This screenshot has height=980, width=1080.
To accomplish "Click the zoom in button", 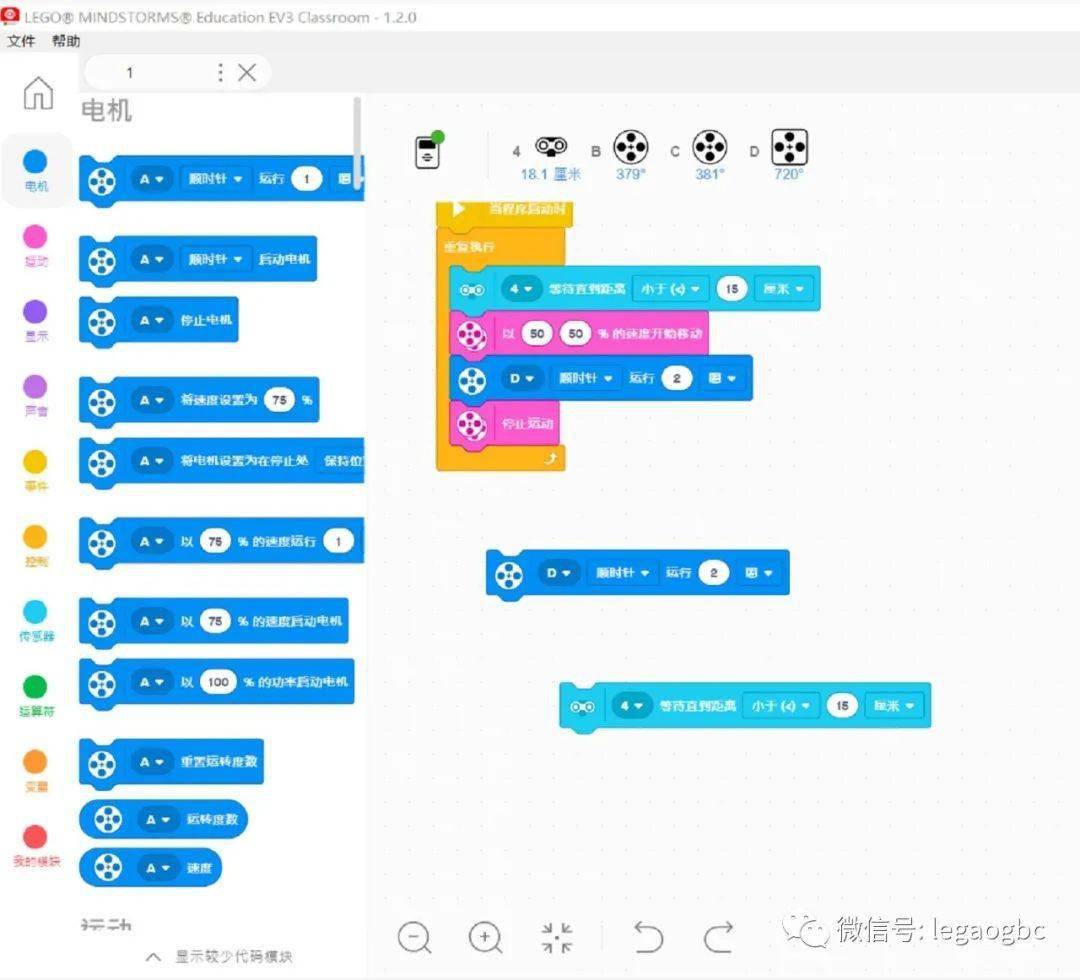I will point(485,937).
